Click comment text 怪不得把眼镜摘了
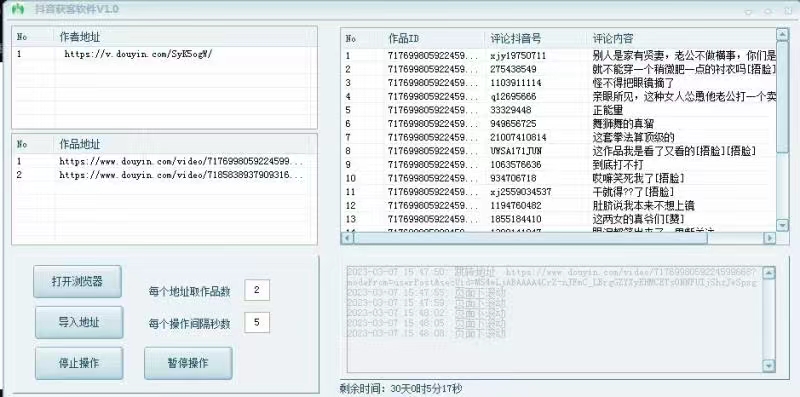The image size is (800, 397). click(634, 83)
